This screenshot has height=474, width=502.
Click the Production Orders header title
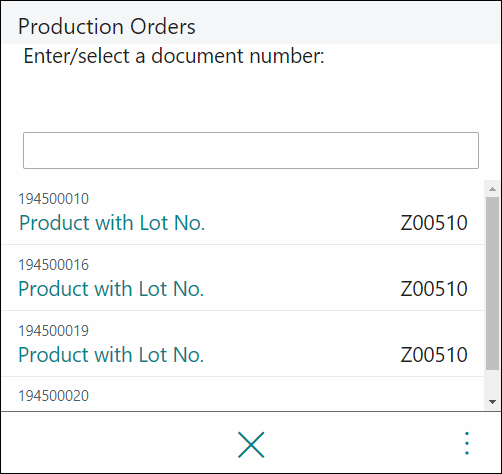coord(107,26)
